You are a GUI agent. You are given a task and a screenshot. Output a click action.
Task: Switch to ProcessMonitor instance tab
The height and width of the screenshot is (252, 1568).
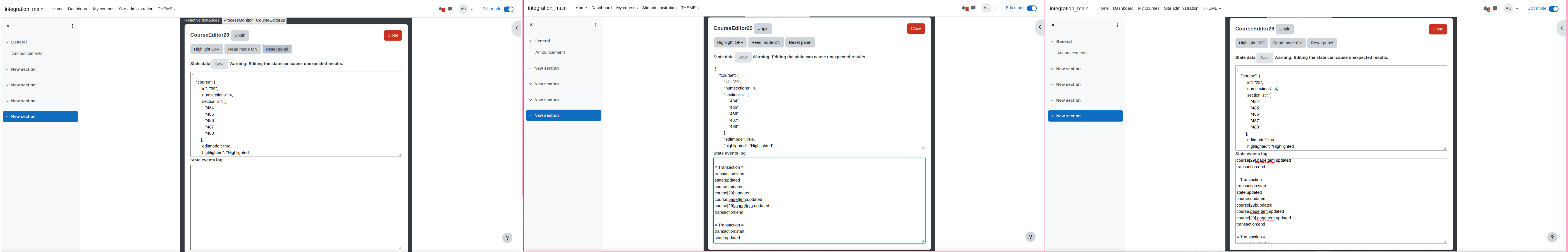(x=238, y=21)
